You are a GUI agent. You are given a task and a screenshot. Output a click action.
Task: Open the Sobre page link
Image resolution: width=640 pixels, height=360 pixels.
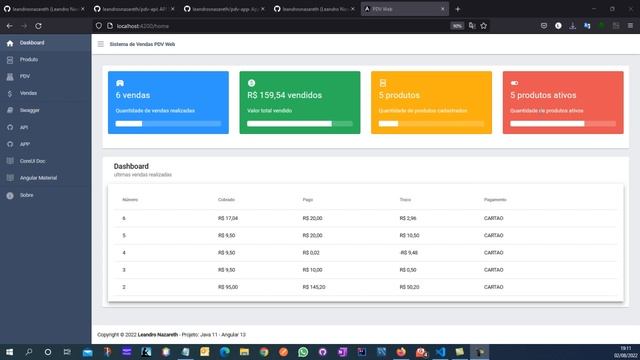[27, 196]
